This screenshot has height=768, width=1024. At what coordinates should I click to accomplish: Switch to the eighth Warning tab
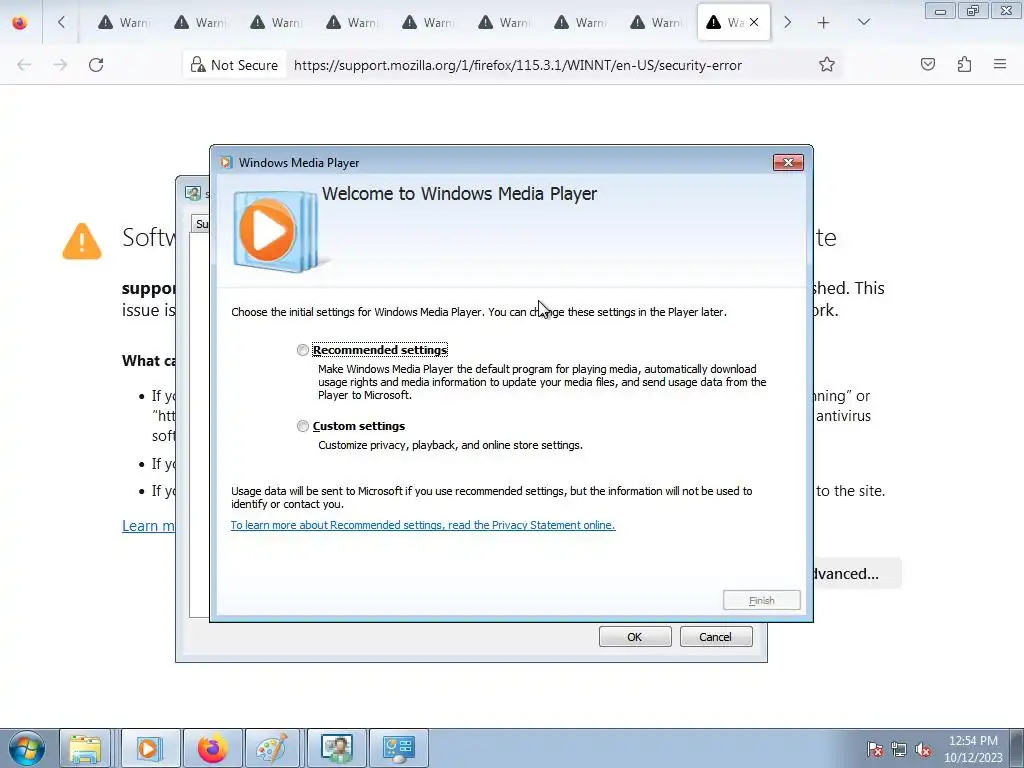[x=656, y=23]
